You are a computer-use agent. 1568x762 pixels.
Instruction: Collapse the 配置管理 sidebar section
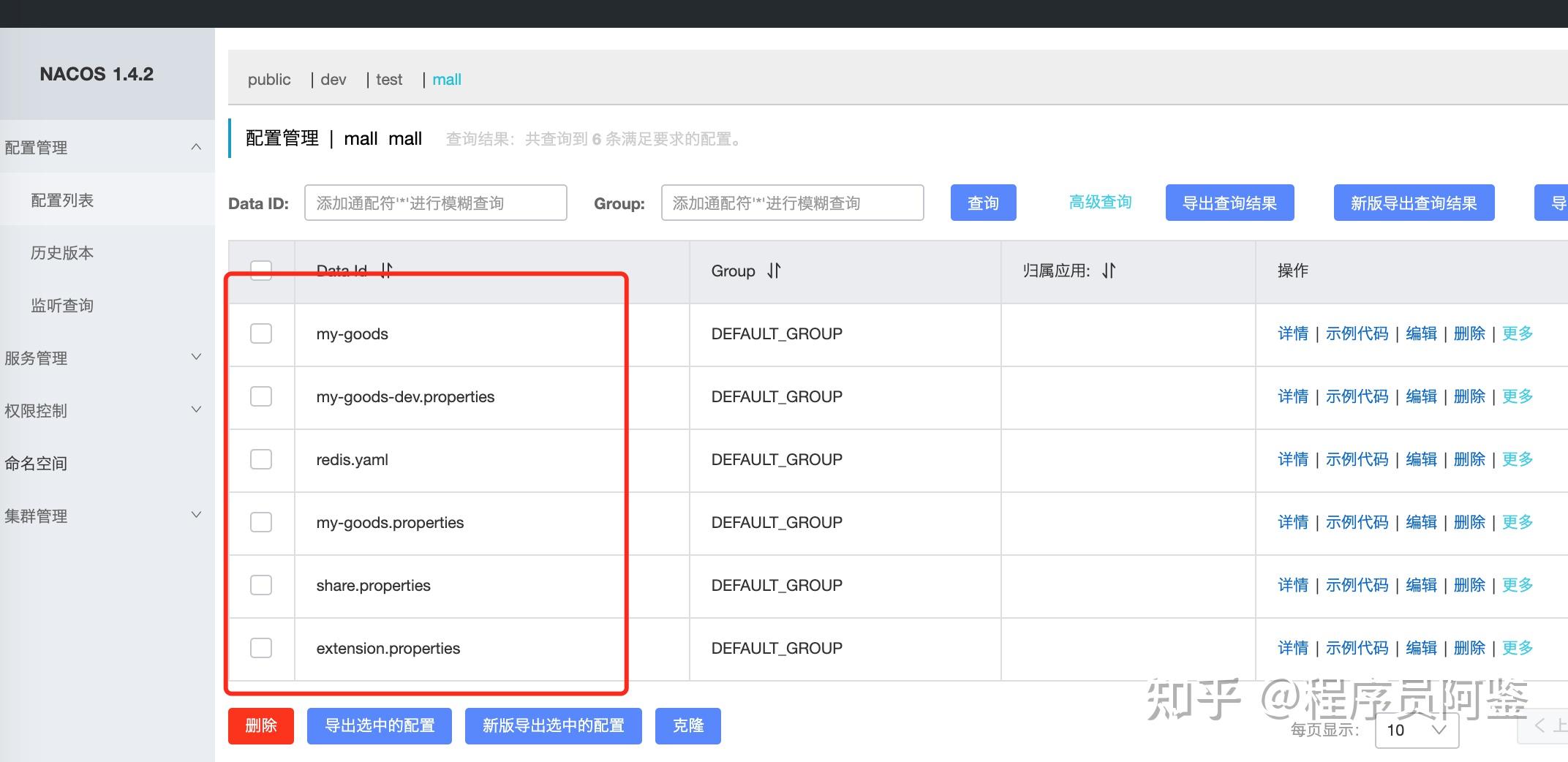click(x=108, y=147)
